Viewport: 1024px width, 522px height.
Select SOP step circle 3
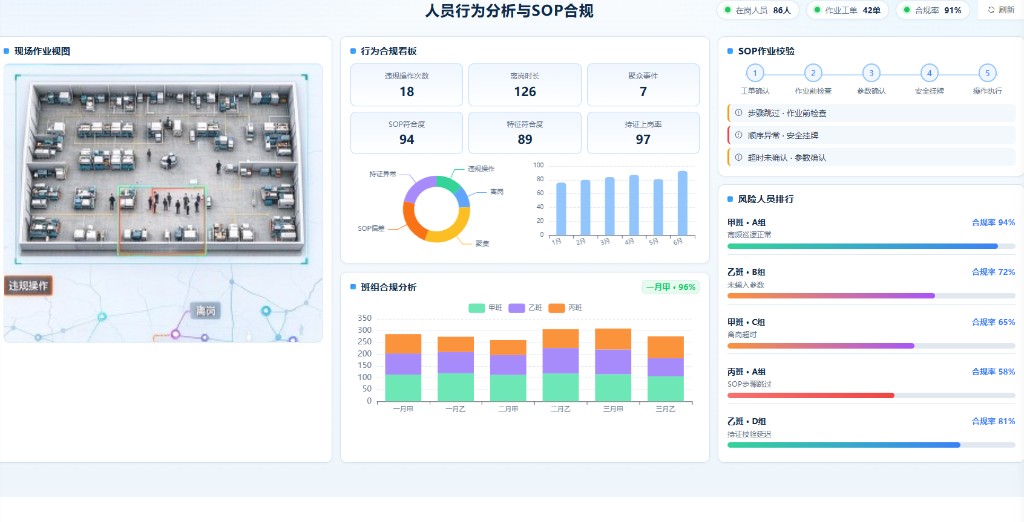(x=871, y=73)
